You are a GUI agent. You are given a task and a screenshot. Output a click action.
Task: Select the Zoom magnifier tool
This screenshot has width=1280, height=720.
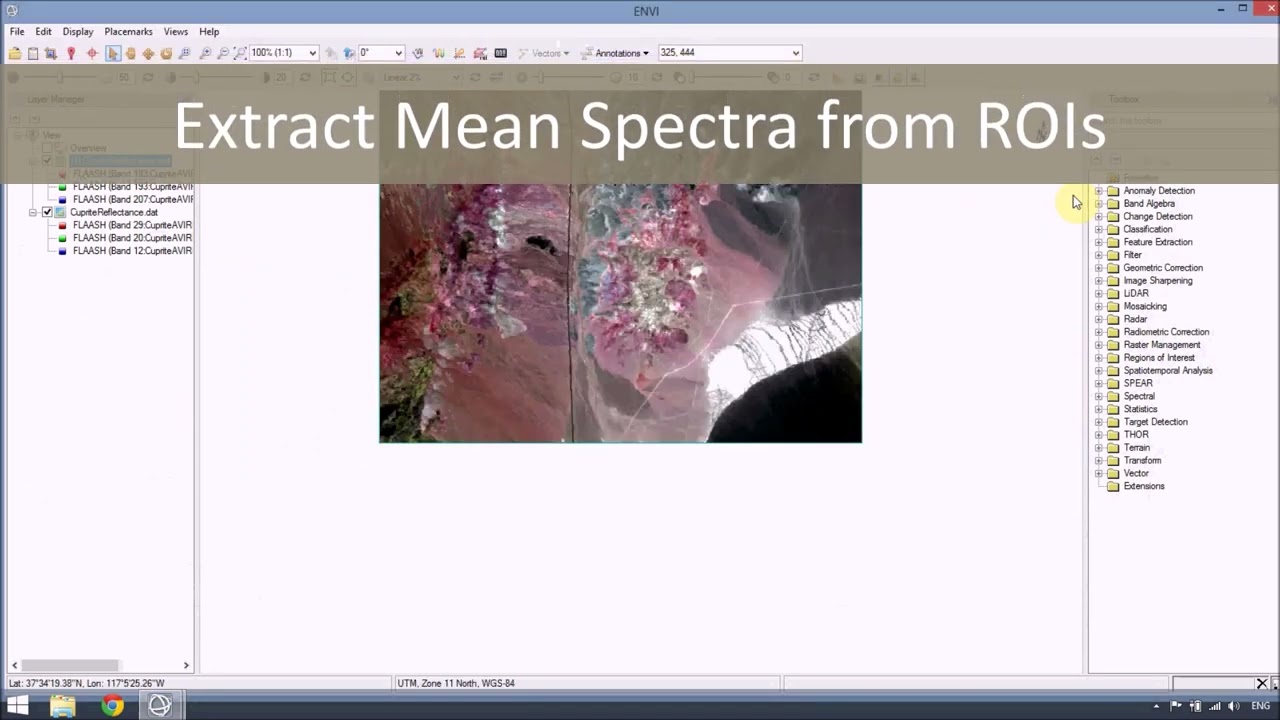pos(184,53)
